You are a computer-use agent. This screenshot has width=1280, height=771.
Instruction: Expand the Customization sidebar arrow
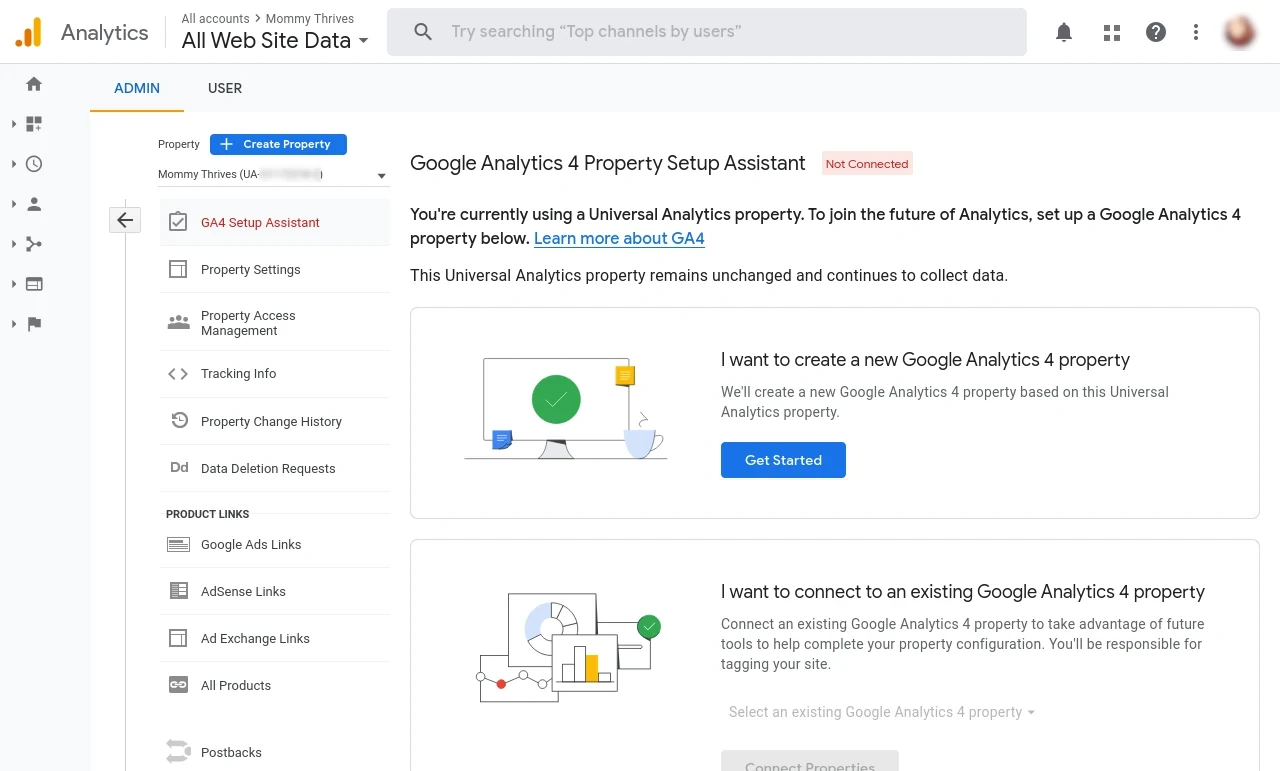(x=14, y=124)
